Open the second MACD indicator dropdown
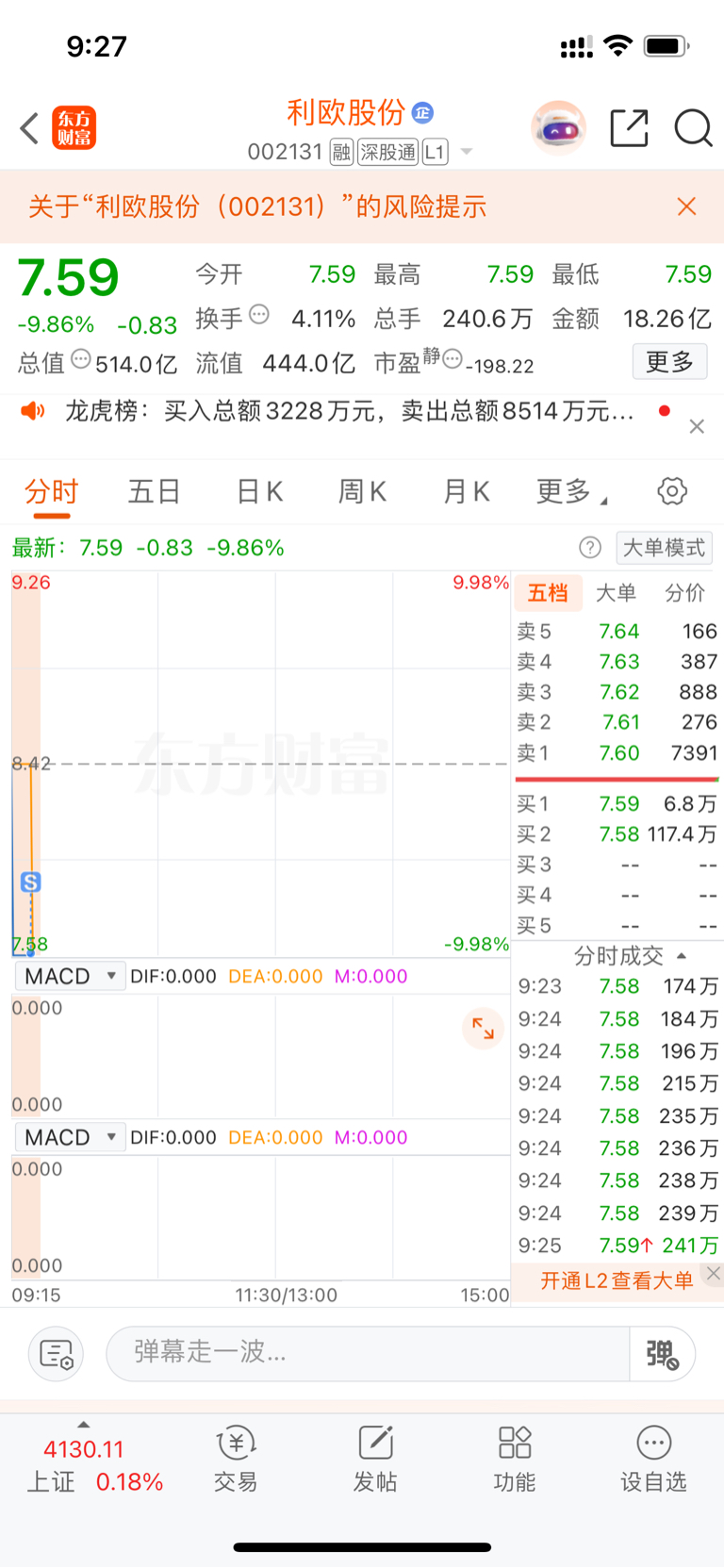The image size is (724, 1568). [x=71, y=1138]
